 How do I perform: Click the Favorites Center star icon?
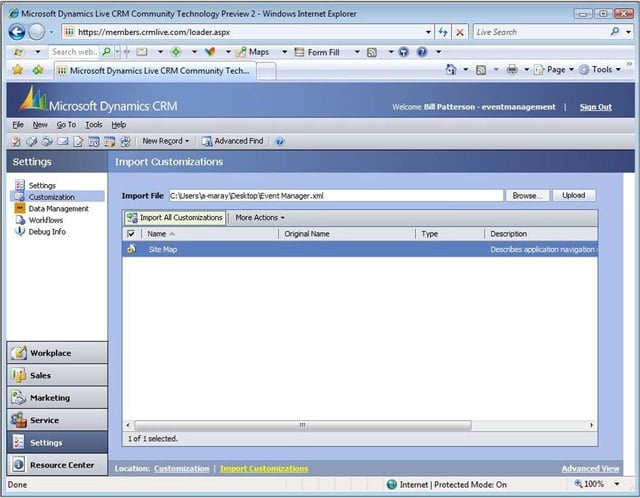coord(18,70)
